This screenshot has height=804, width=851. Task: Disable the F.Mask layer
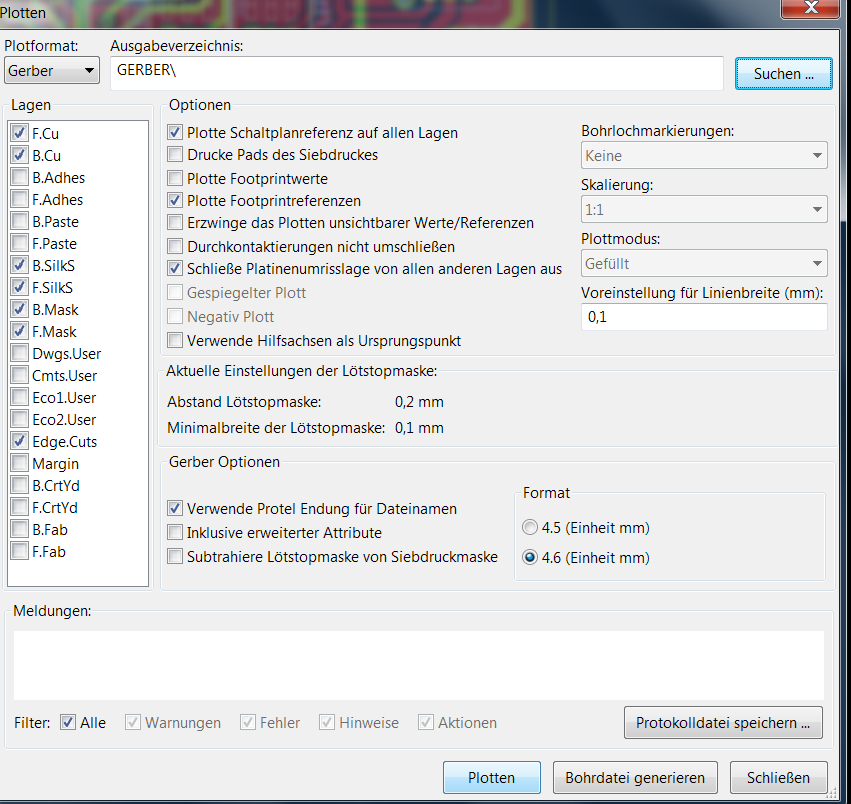coord(20,331)
